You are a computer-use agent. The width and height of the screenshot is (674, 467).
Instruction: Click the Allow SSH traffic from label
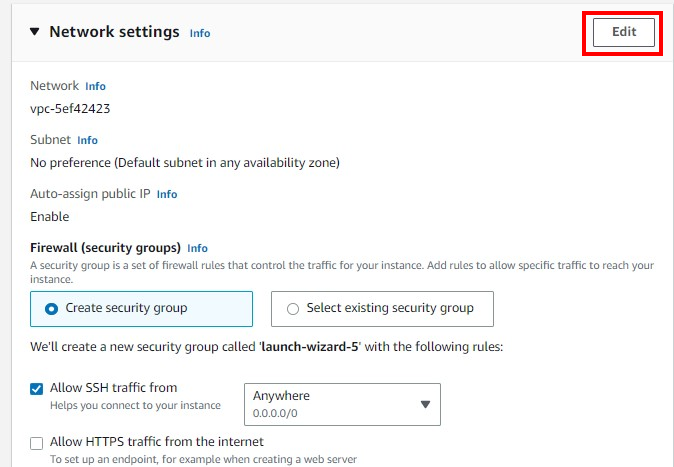click(113, 387)
